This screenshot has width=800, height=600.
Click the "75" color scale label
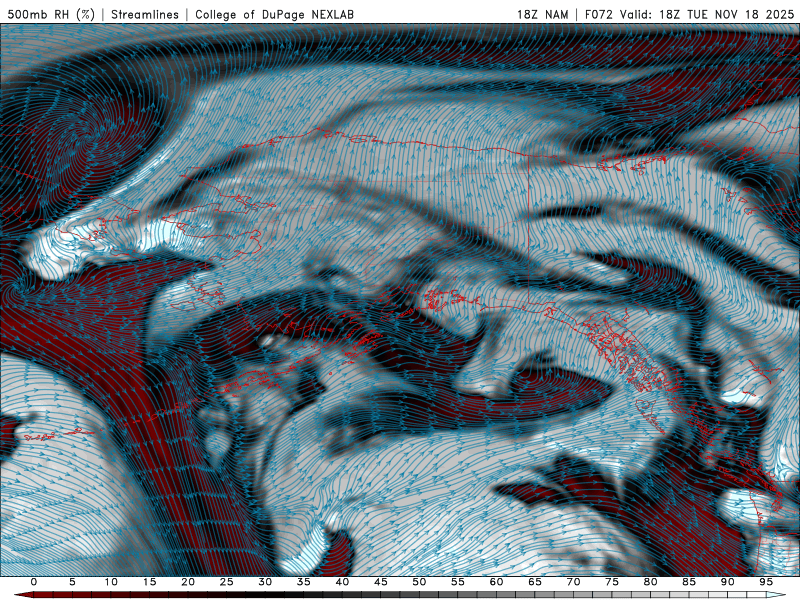(x=612, y=582)
